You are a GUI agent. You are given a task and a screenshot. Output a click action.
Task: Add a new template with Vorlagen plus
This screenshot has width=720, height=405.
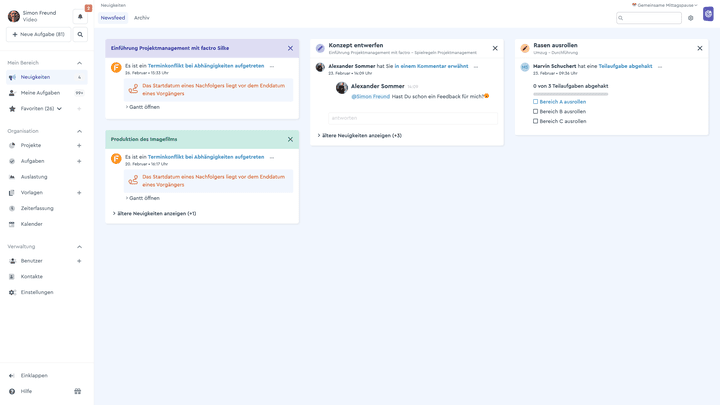[79, 193]
